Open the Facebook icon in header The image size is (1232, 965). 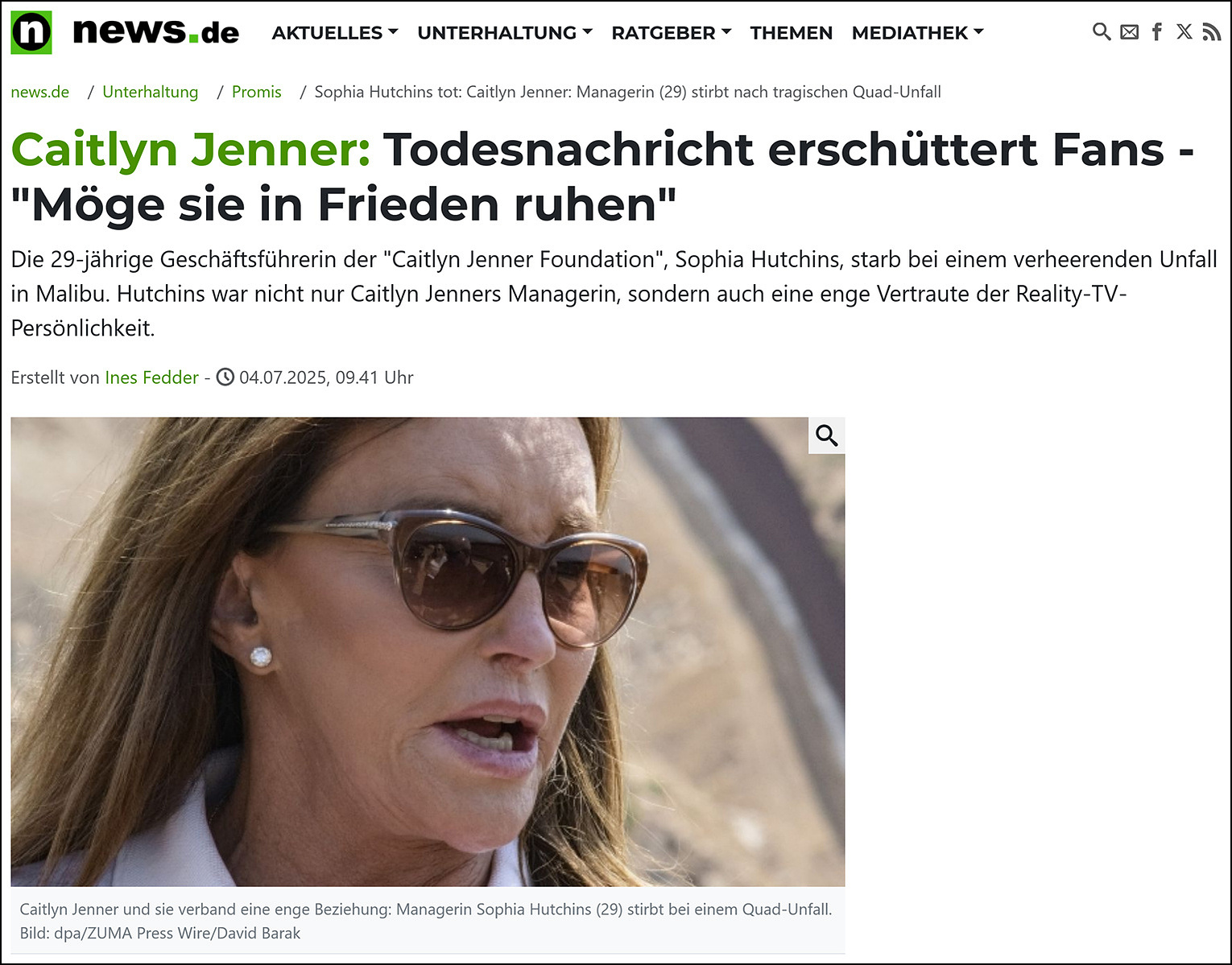(x=1157, y=31)
